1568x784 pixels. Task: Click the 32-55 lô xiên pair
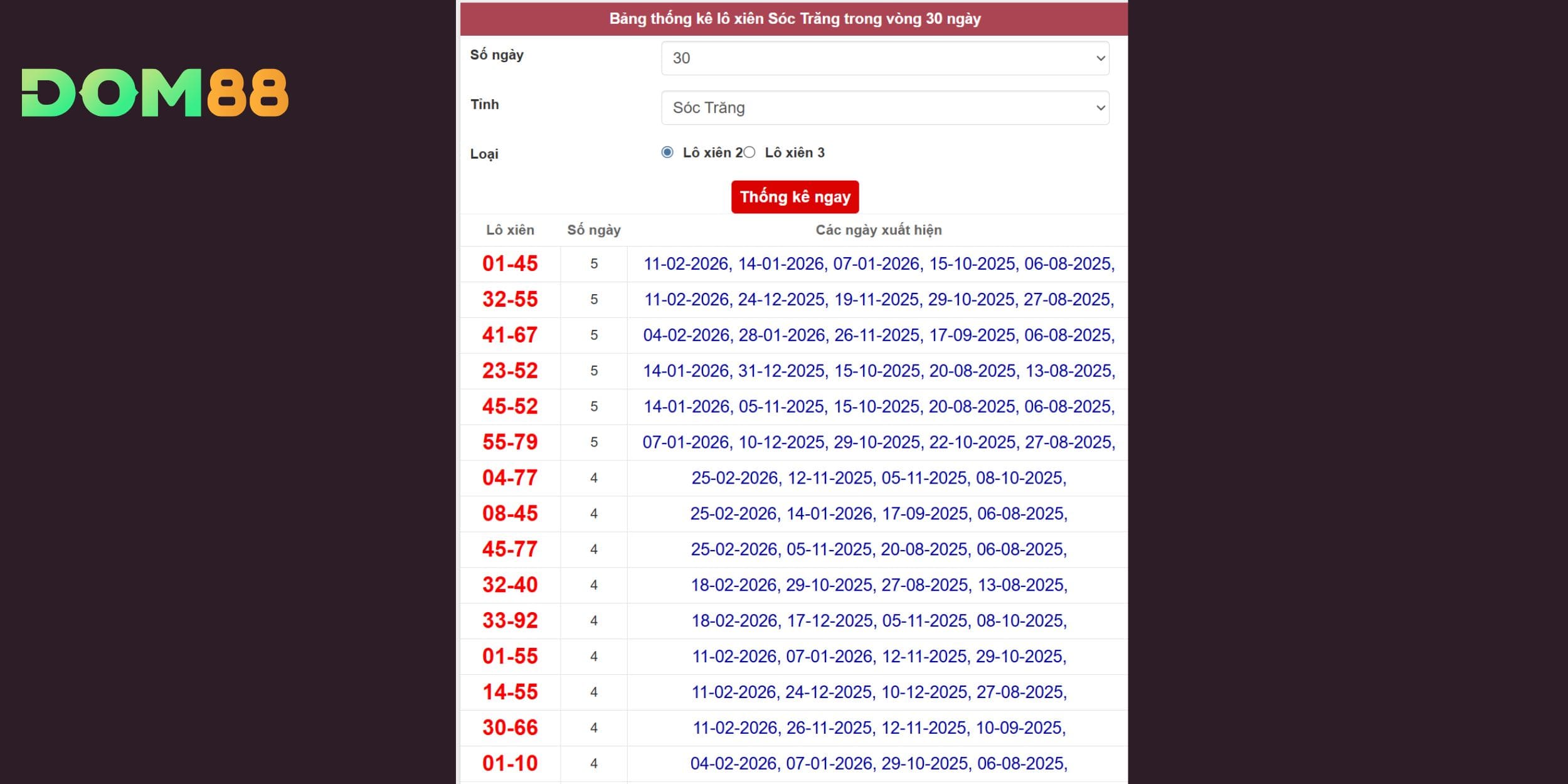click(x=510, y=299)
